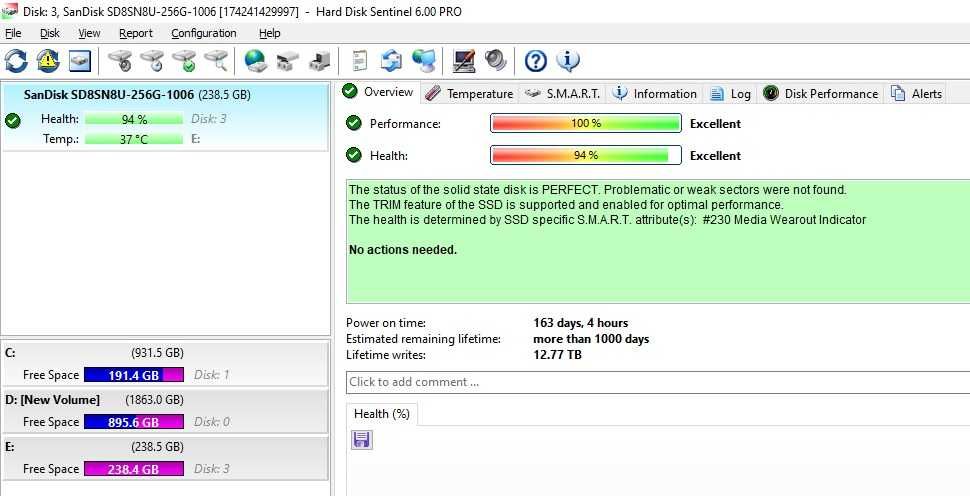Click the D: free space 895.6 GB bar
The image size is (970, 496).
click(x=134, y=422)
